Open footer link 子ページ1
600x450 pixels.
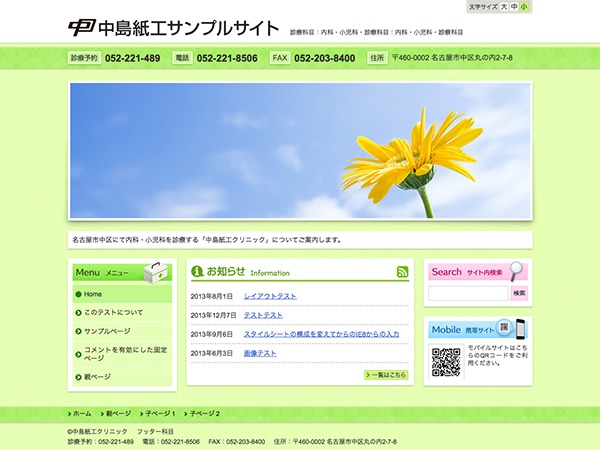(160, 414)
